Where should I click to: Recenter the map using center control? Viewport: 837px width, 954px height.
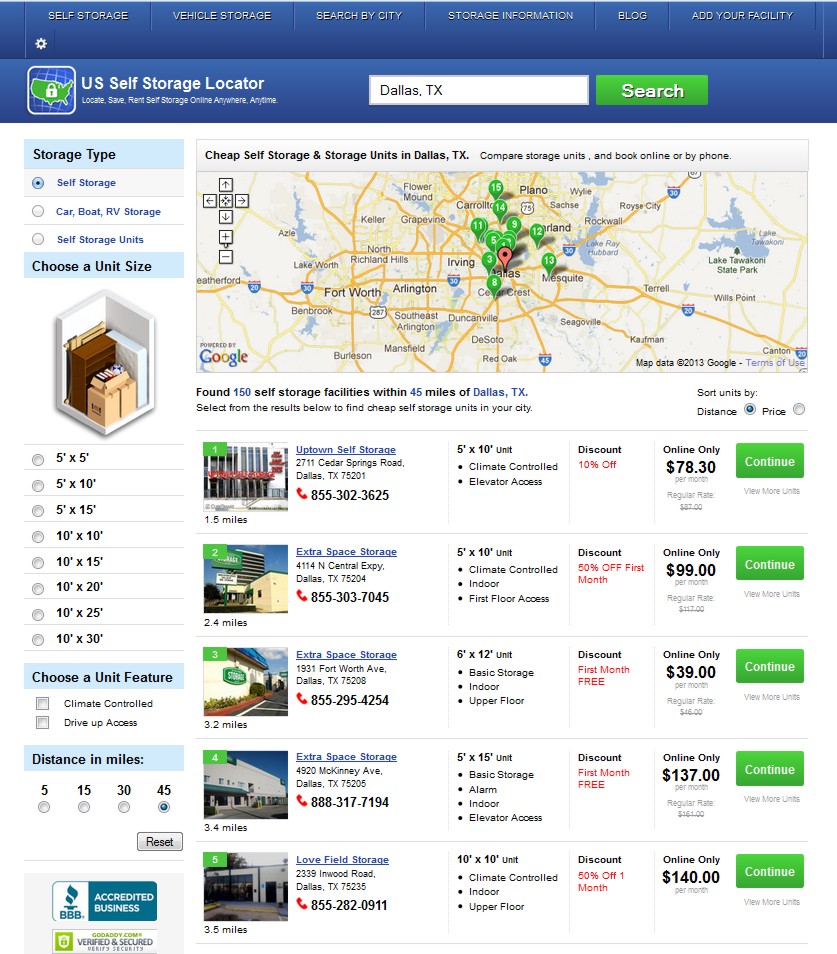point(226,201)
